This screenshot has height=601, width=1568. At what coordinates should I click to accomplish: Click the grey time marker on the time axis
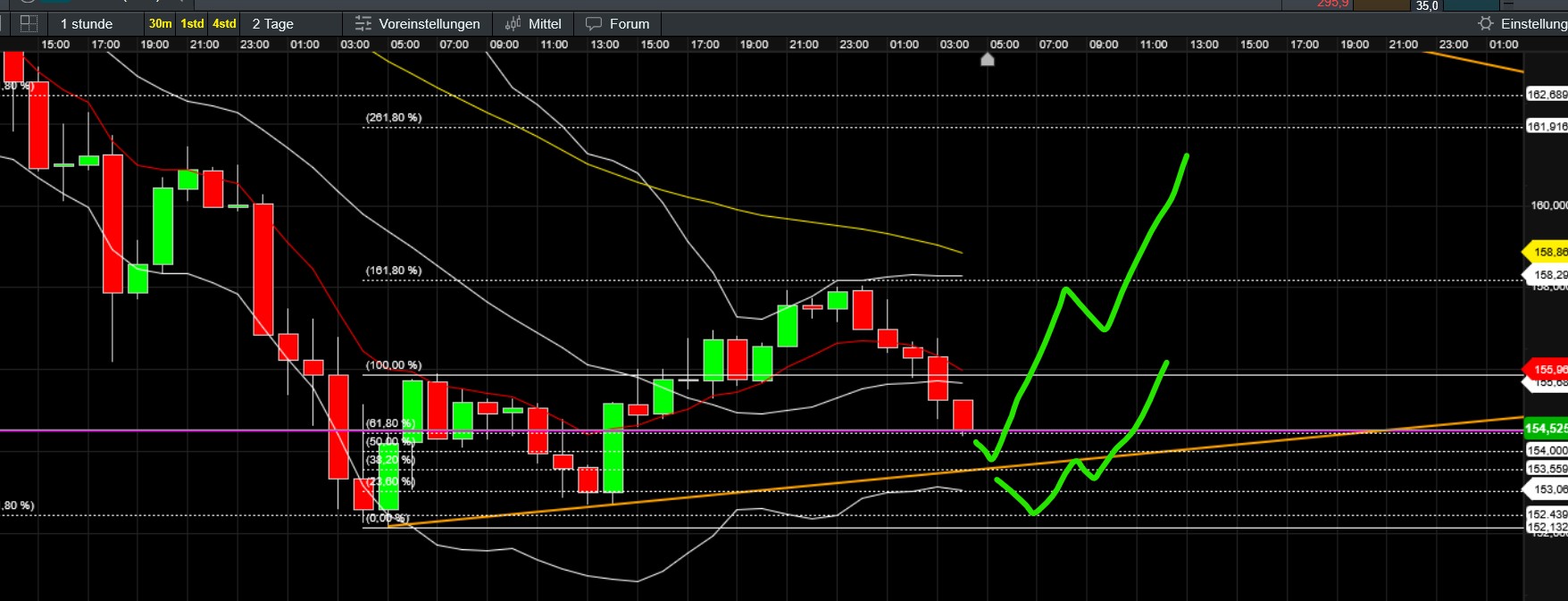[x=988, y=59]
